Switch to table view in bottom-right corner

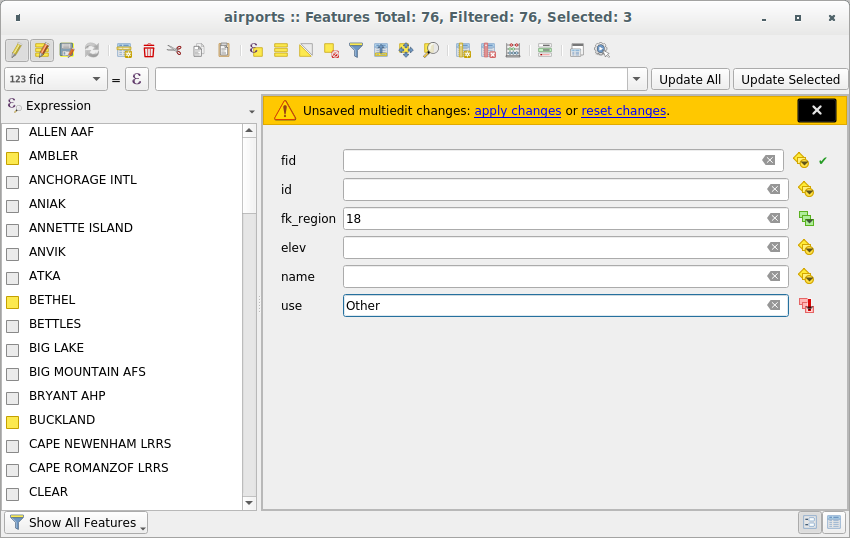835,522
